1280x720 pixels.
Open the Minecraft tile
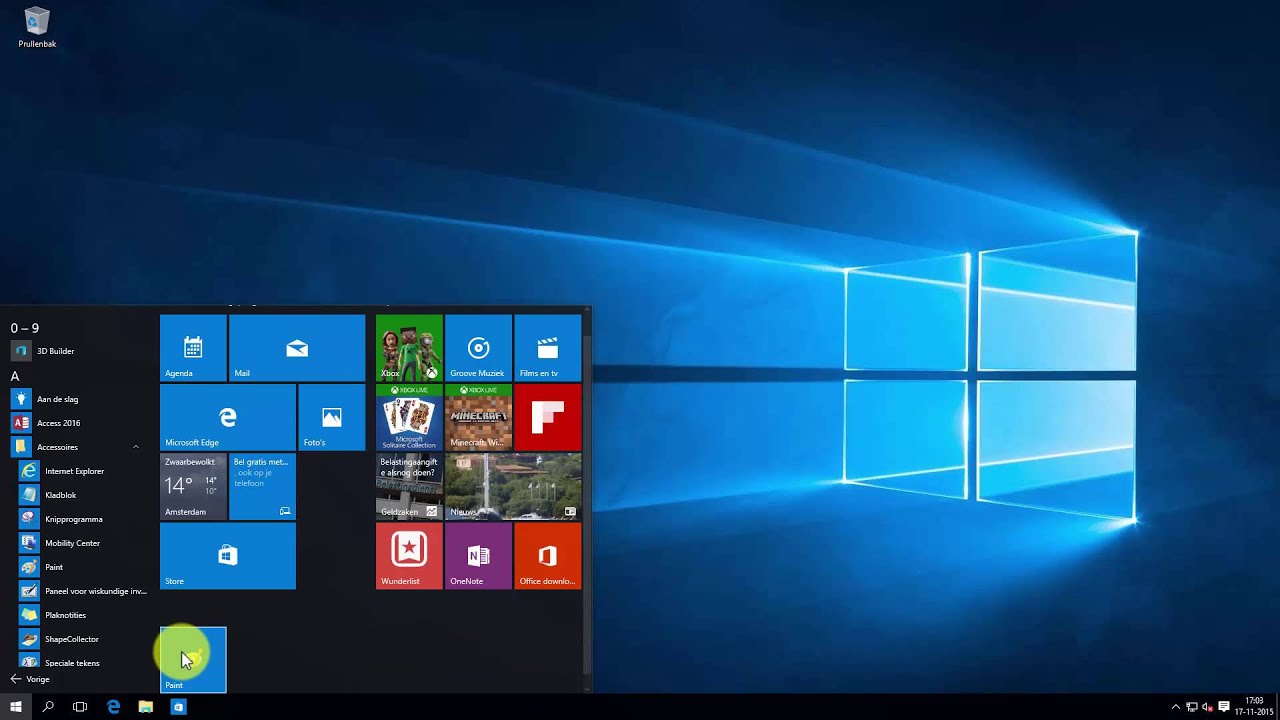[x=478, y=417]
